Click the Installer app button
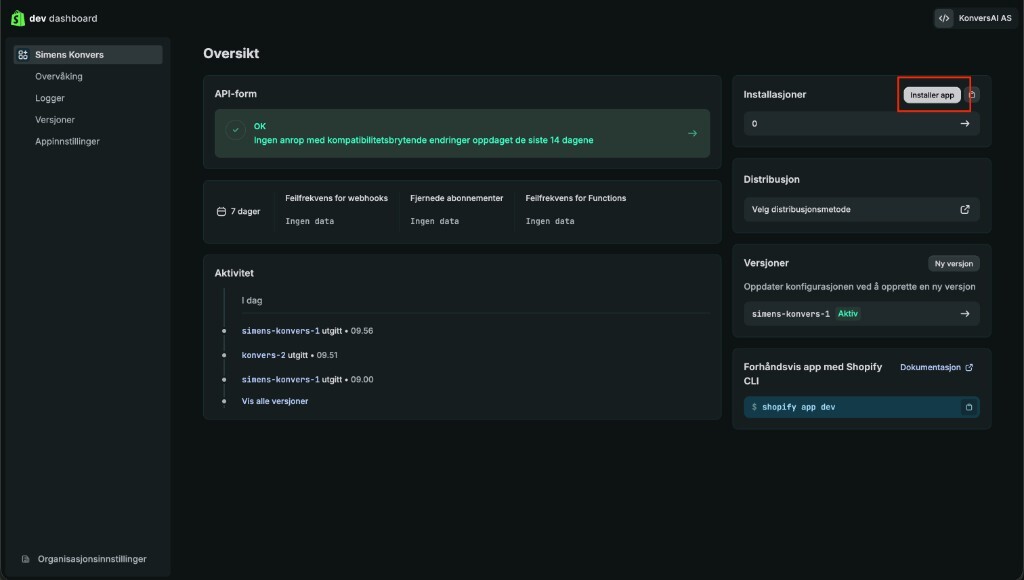 (x=932, y=95)
